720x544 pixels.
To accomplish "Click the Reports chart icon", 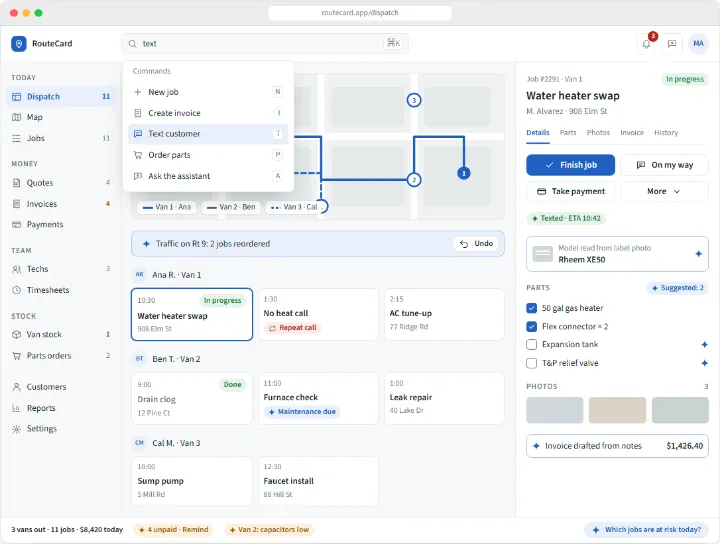I will coord(17,408).
